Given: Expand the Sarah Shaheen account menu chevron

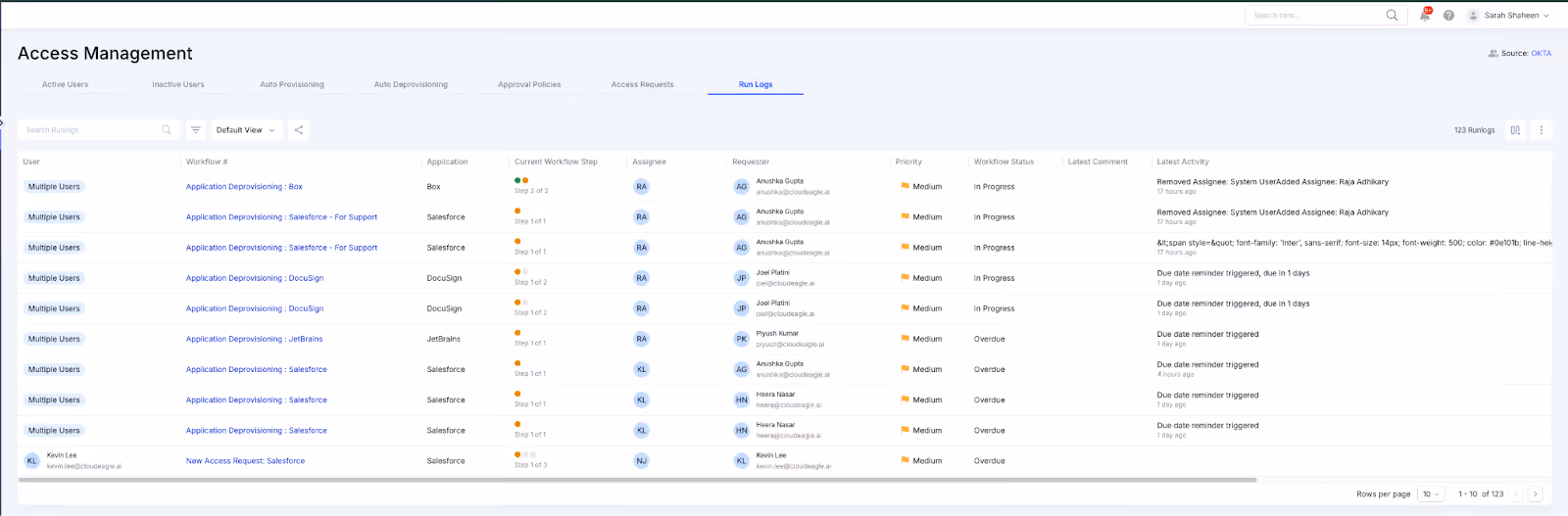Looking at the screenshot, I should [x=1546, y=16].
